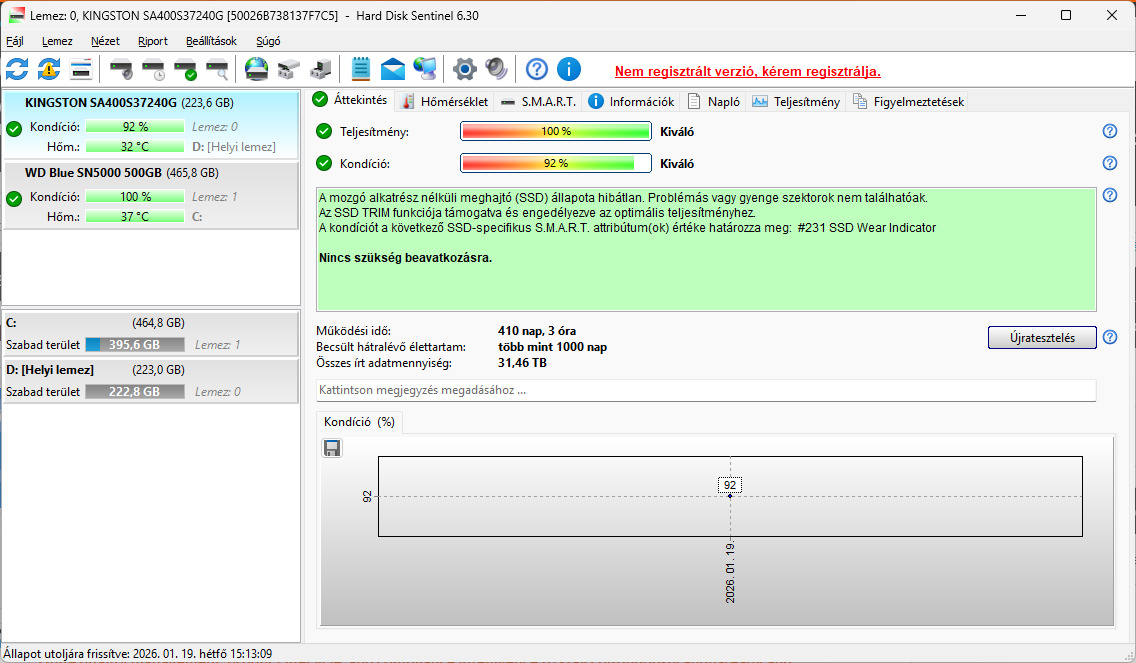1136x663 pixels.
Task: Switch to the S.M.A.R.T. tab
Action: point(540,101)
